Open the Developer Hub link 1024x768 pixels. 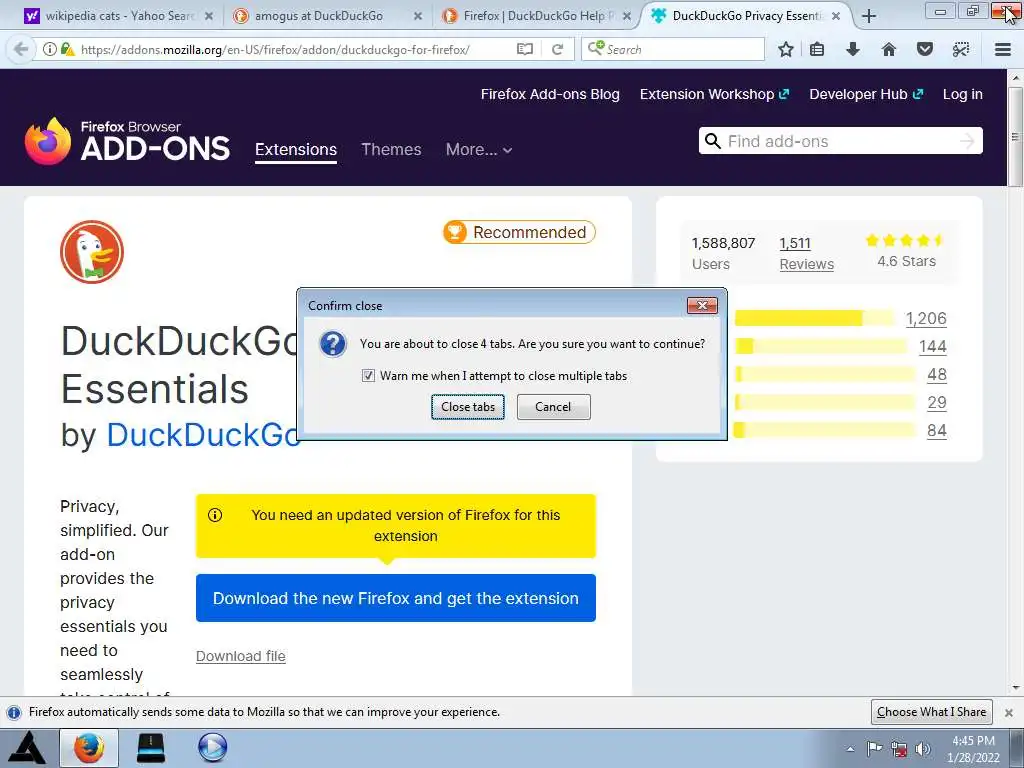tap(866, 94)
